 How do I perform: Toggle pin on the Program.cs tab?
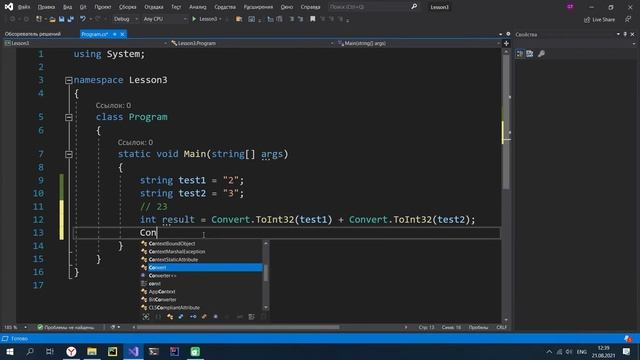[x=115, y=34]
